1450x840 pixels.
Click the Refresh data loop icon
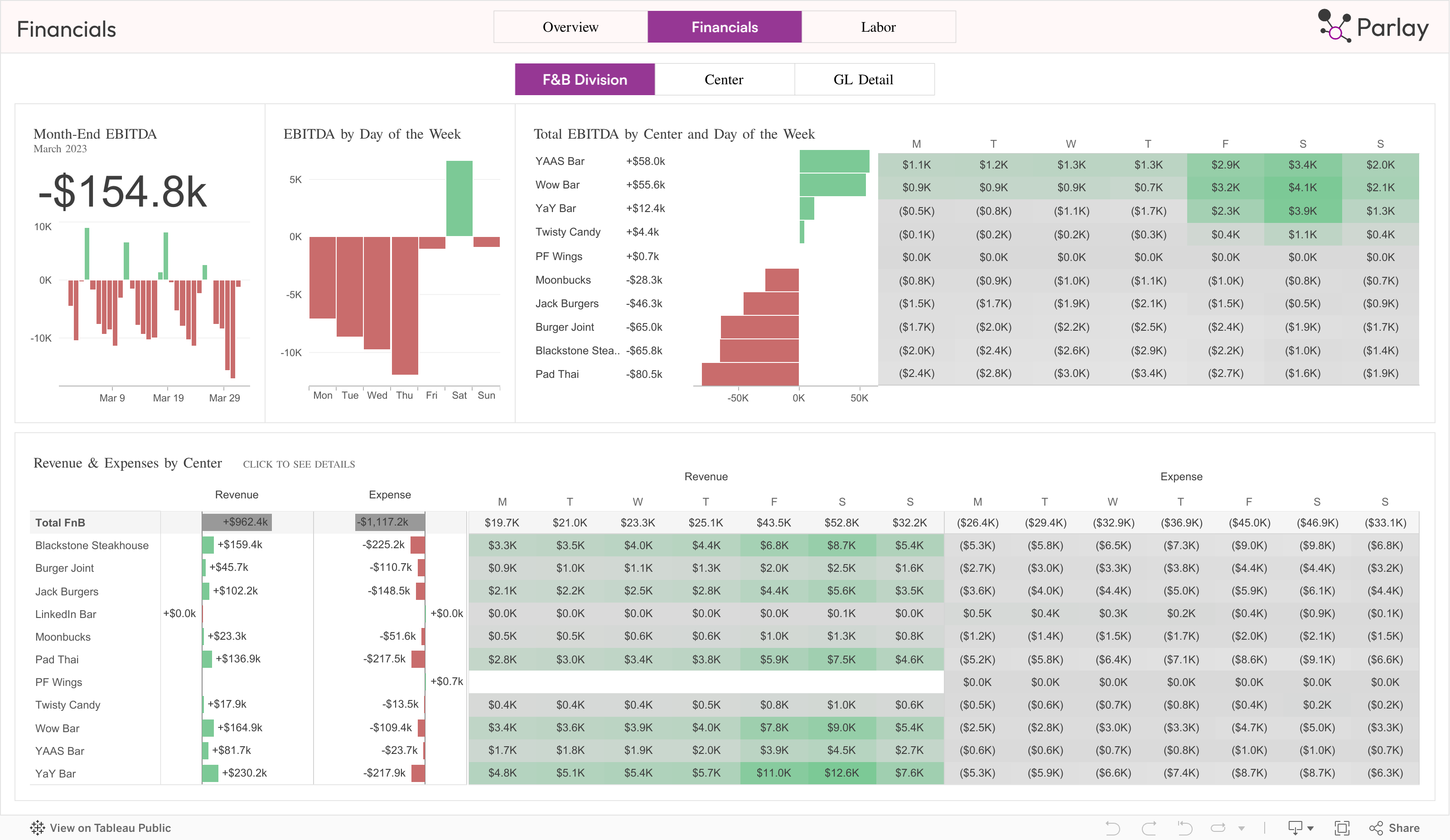pos(1218,828)
